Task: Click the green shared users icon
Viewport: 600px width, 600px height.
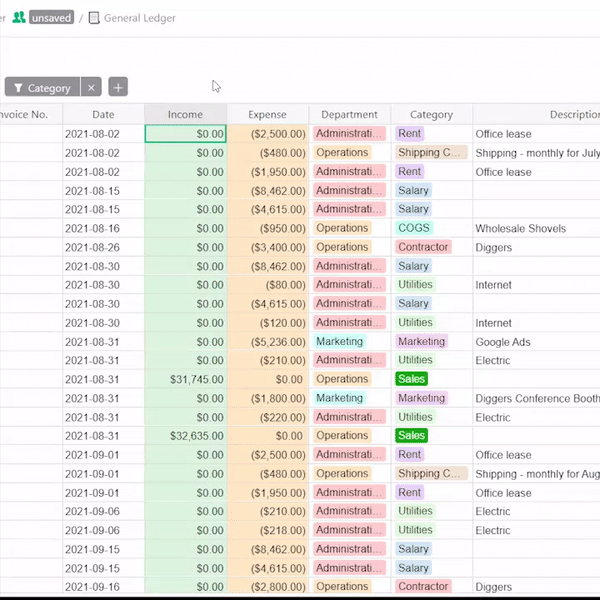Action: click(x=19, y=17)
